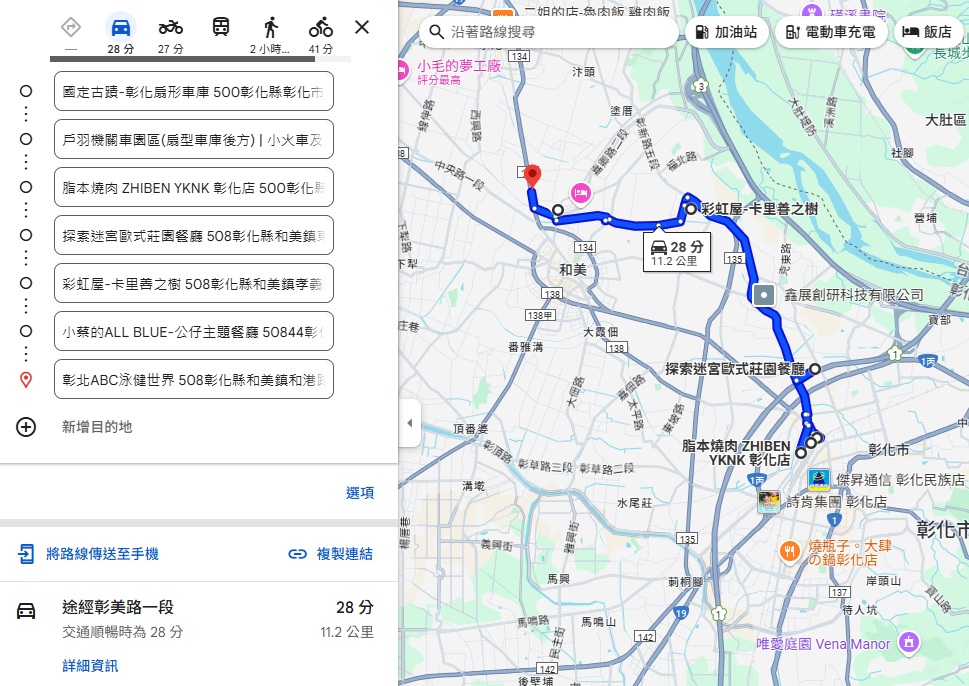
Task: Filter by 飯店 hotels
Action: 927,32
